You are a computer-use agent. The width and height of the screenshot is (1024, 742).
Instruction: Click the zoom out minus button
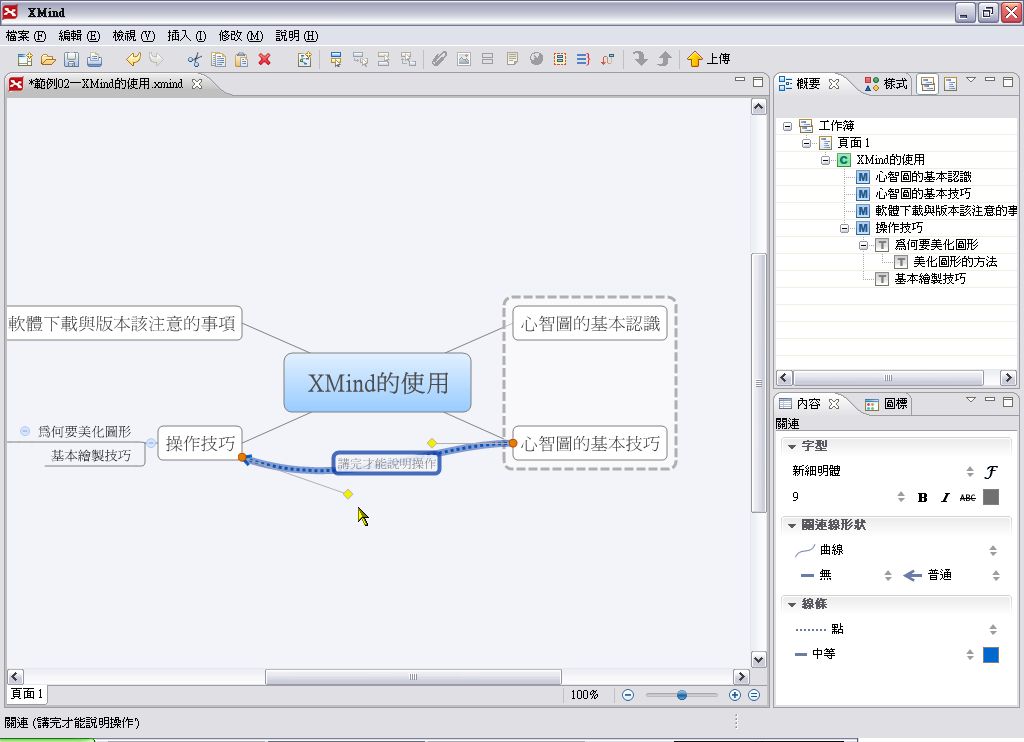coord(628,695)
